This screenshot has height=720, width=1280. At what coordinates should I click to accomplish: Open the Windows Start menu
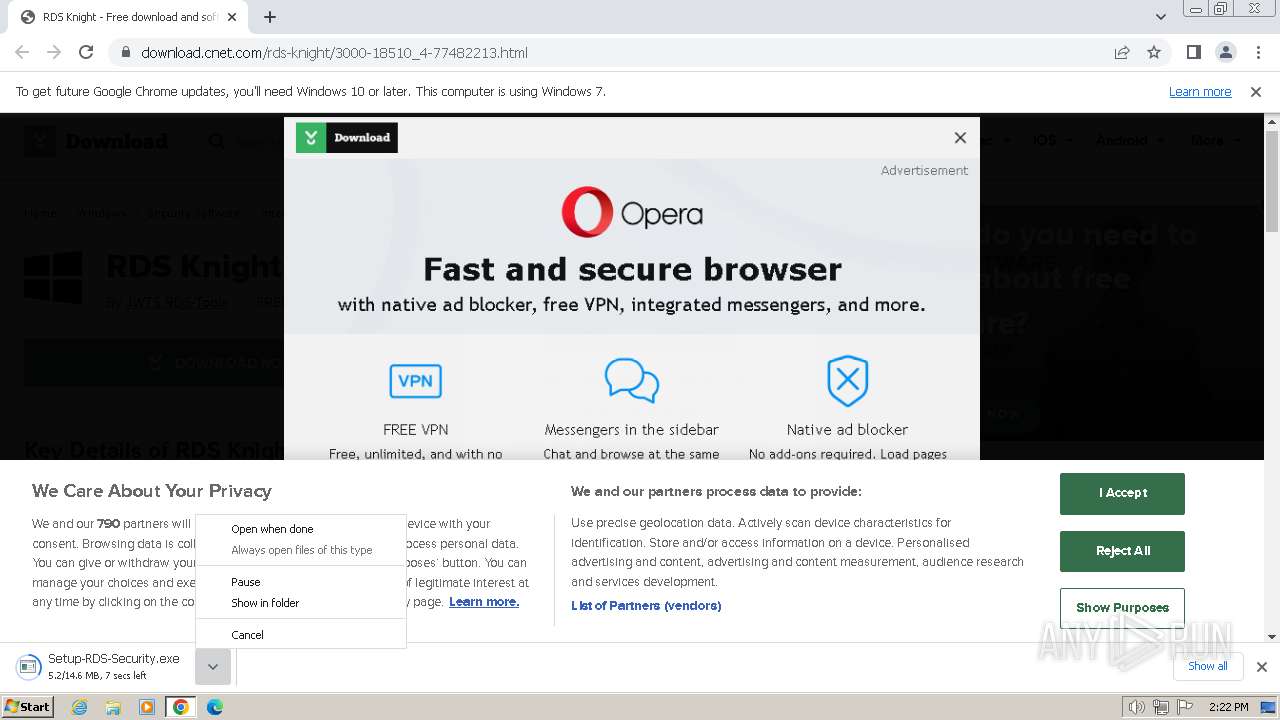(x=28, y=707)
